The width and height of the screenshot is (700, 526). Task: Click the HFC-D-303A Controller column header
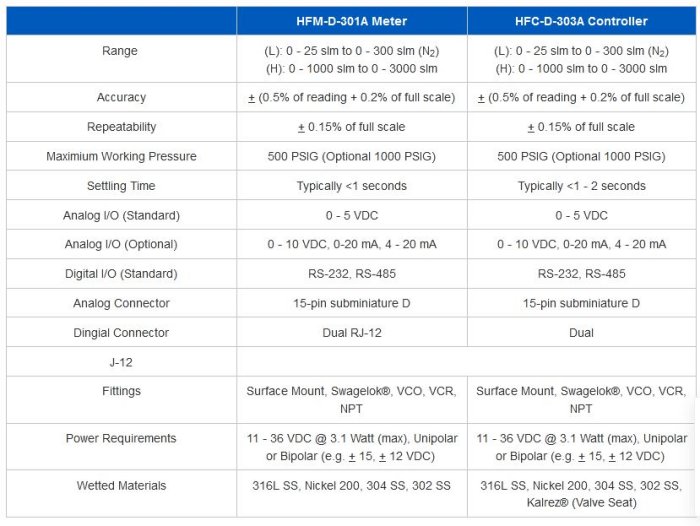581,21
